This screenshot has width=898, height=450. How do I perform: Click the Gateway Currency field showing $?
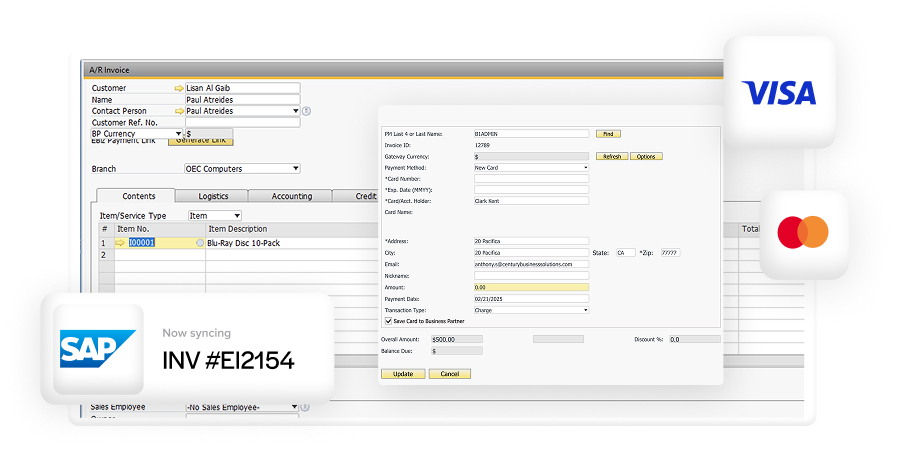(531, 156)
